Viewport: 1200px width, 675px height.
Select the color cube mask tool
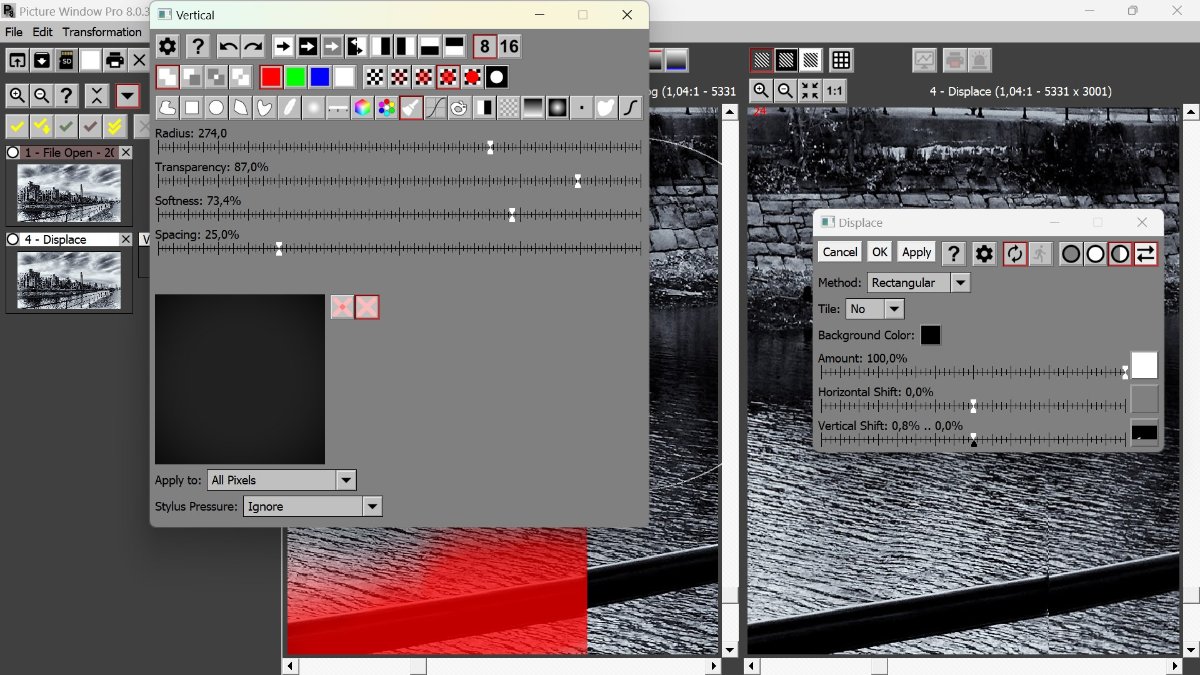coord(362,108)
